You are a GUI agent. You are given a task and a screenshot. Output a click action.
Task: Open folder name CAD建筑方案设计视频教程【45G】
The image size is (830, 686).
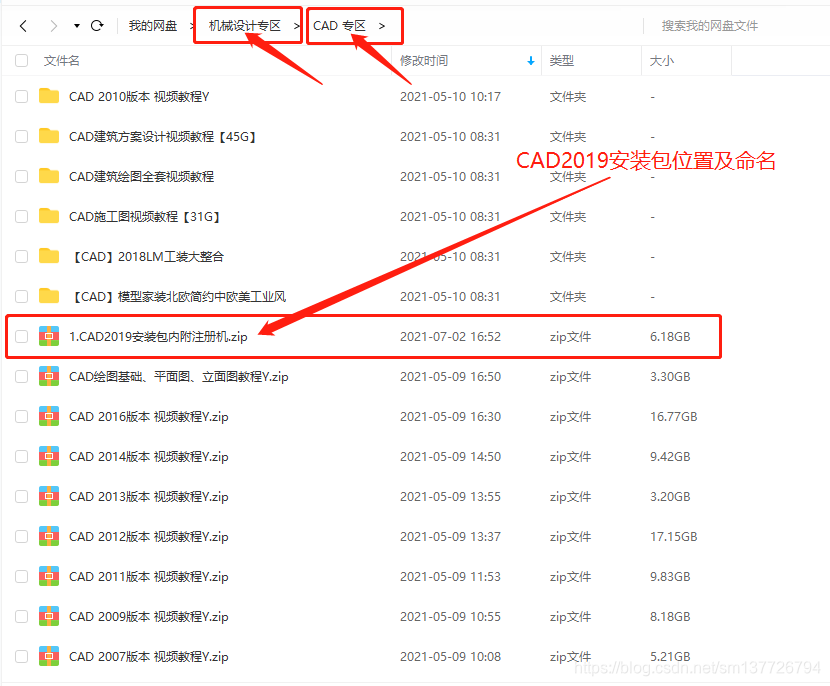(163, 137)
